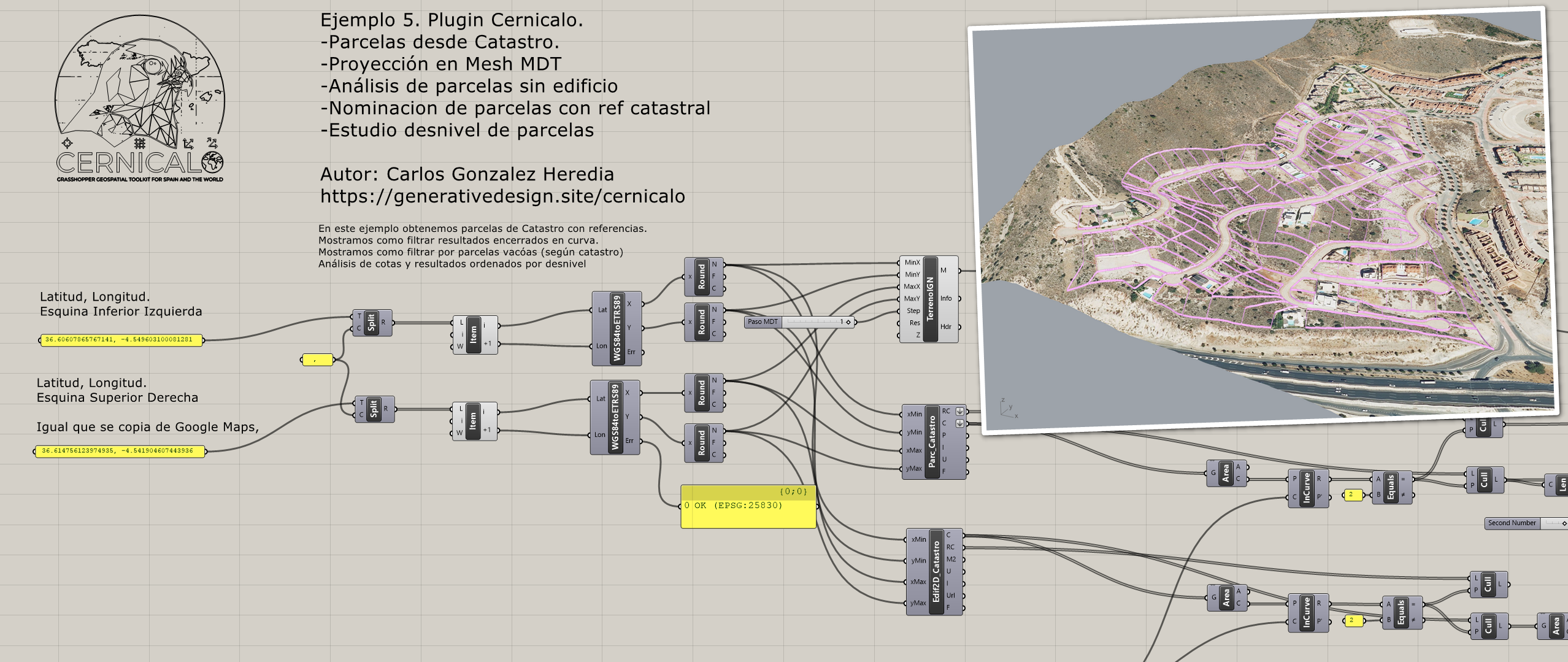Select the TerrenoIGN component
The height and width of the screenshot is (662, 1568).
tap(929, 299)
